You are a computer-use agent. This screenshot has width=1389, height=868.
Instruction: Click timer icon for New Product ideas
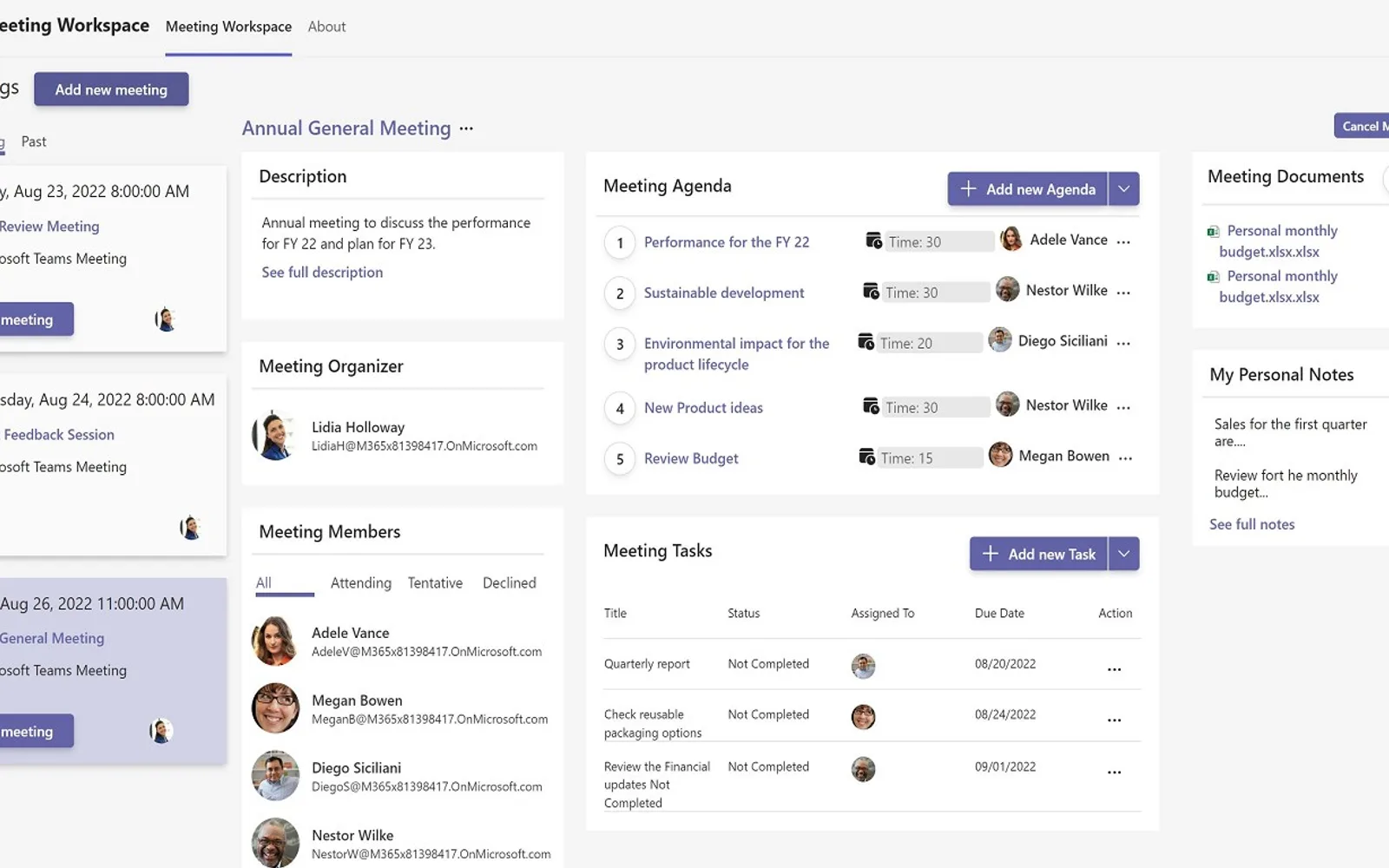[x=871, y=405]
